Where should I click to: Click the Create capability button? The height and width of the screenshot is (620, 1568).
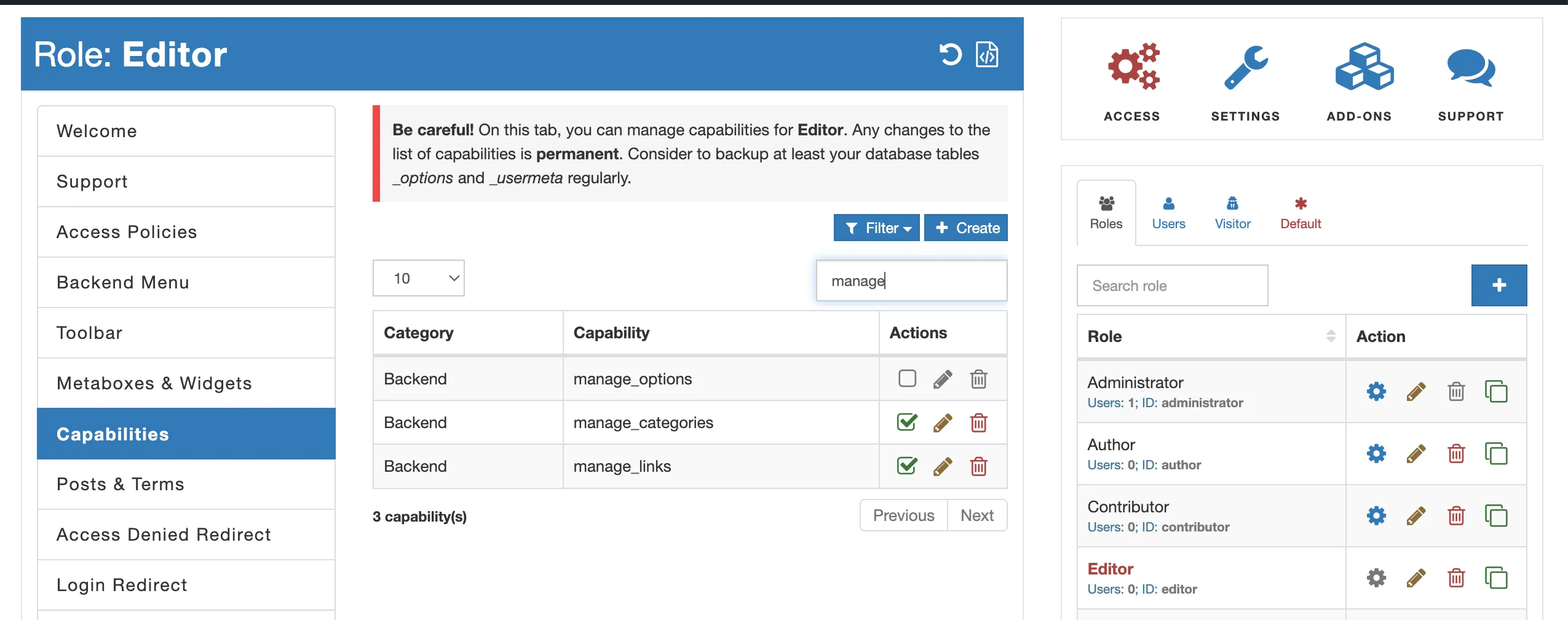[x=966, y=228]
